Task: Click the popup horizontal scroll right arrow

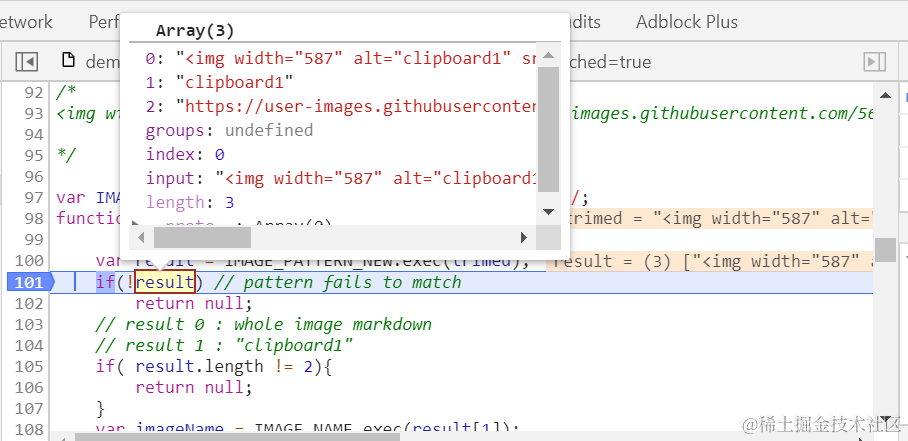Action: pos(524,237)
